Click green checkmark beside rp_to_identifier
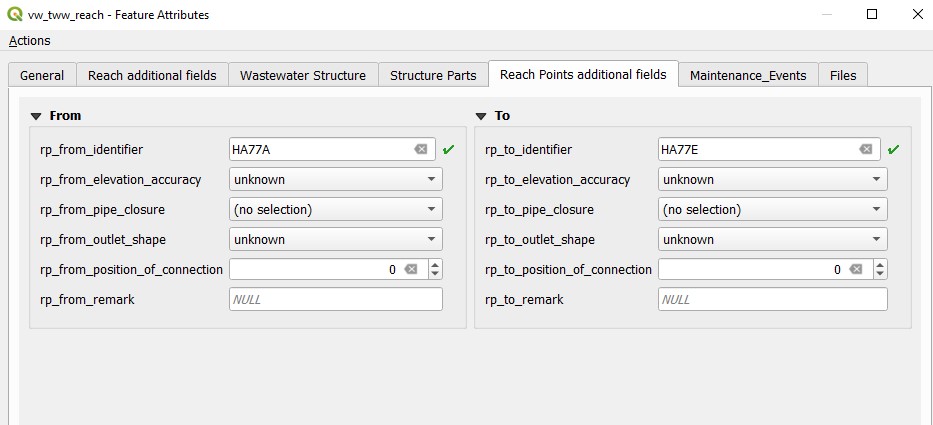 point(893,150)
